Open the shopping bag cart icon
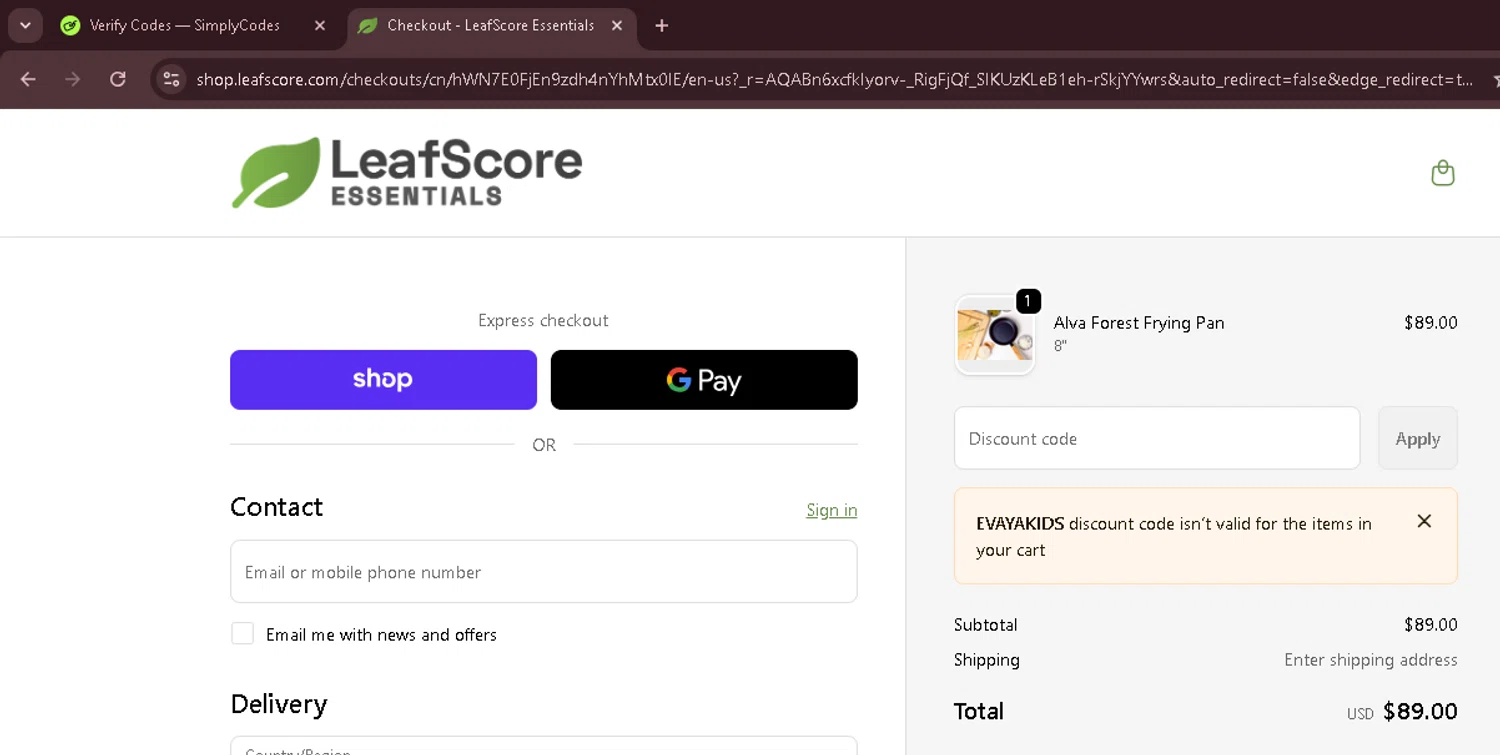The width and height of the screenshot is (1500, 755). (1442, 173)
